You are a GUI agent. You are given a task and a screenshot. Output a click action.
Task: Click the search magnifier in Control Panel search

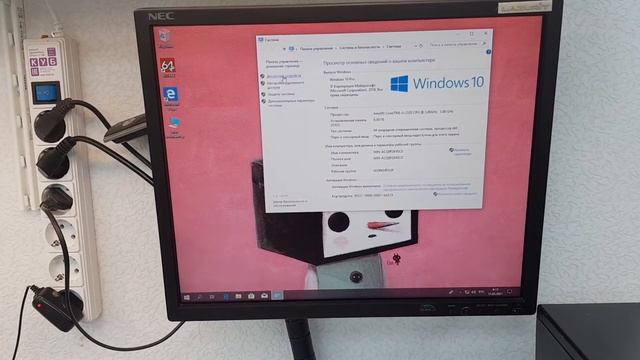[484, 43]
